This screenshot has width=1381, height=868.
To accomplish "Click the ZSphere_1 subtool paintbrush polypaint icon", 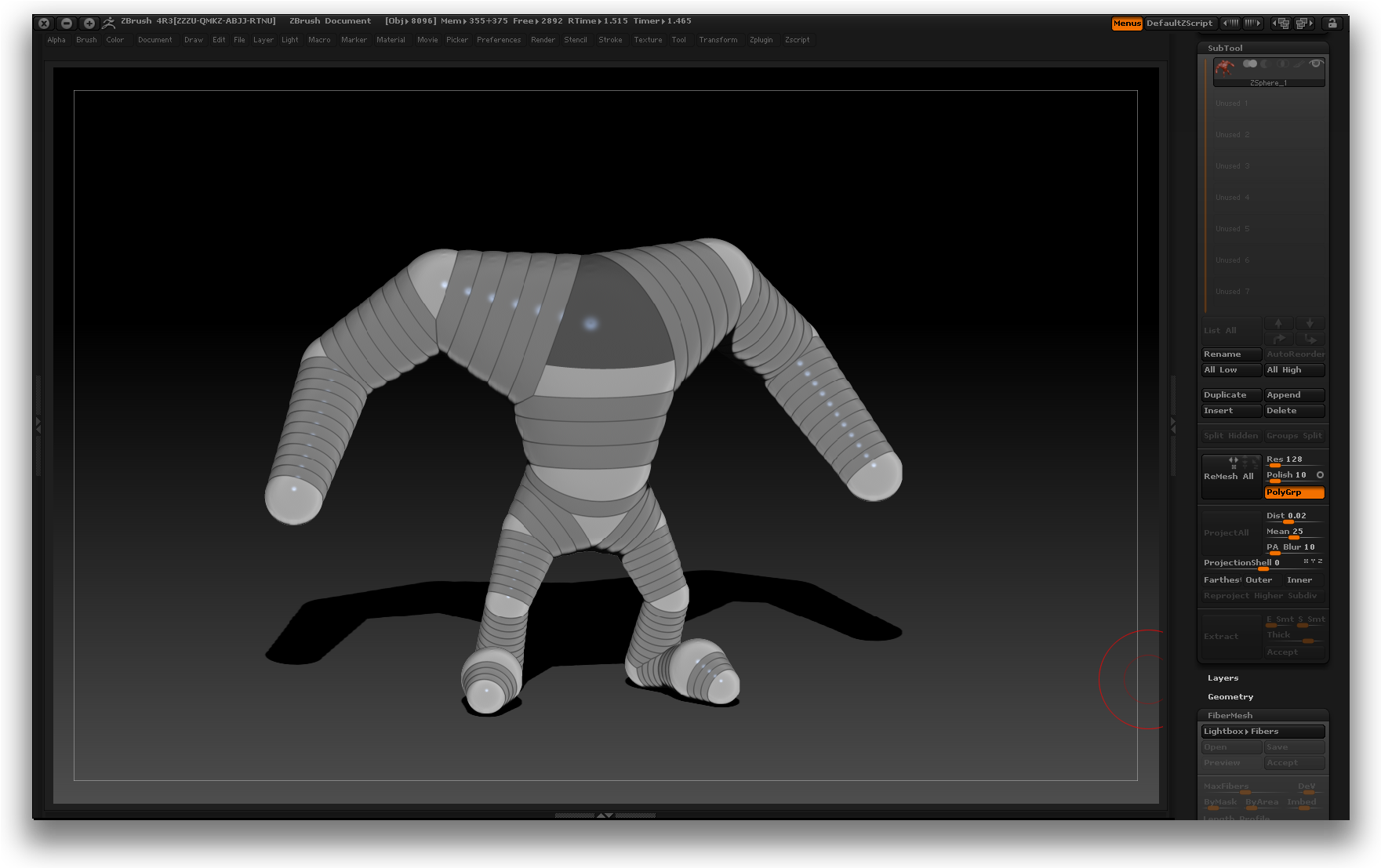I will (1299, 64).
